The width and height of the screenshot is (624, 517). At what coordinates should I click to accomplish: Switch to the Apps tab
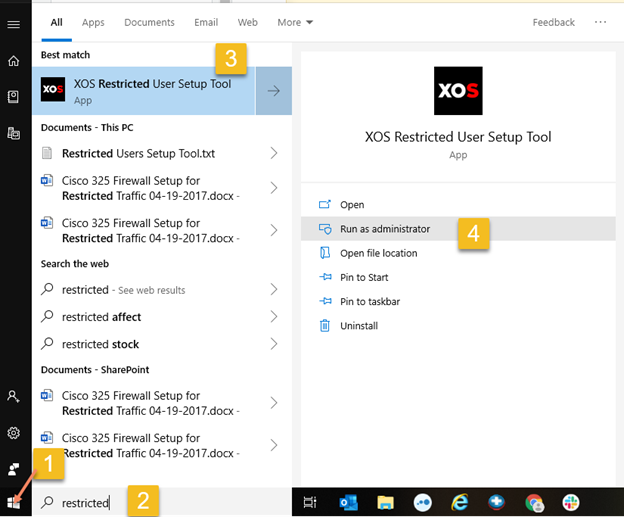(93, 22)
